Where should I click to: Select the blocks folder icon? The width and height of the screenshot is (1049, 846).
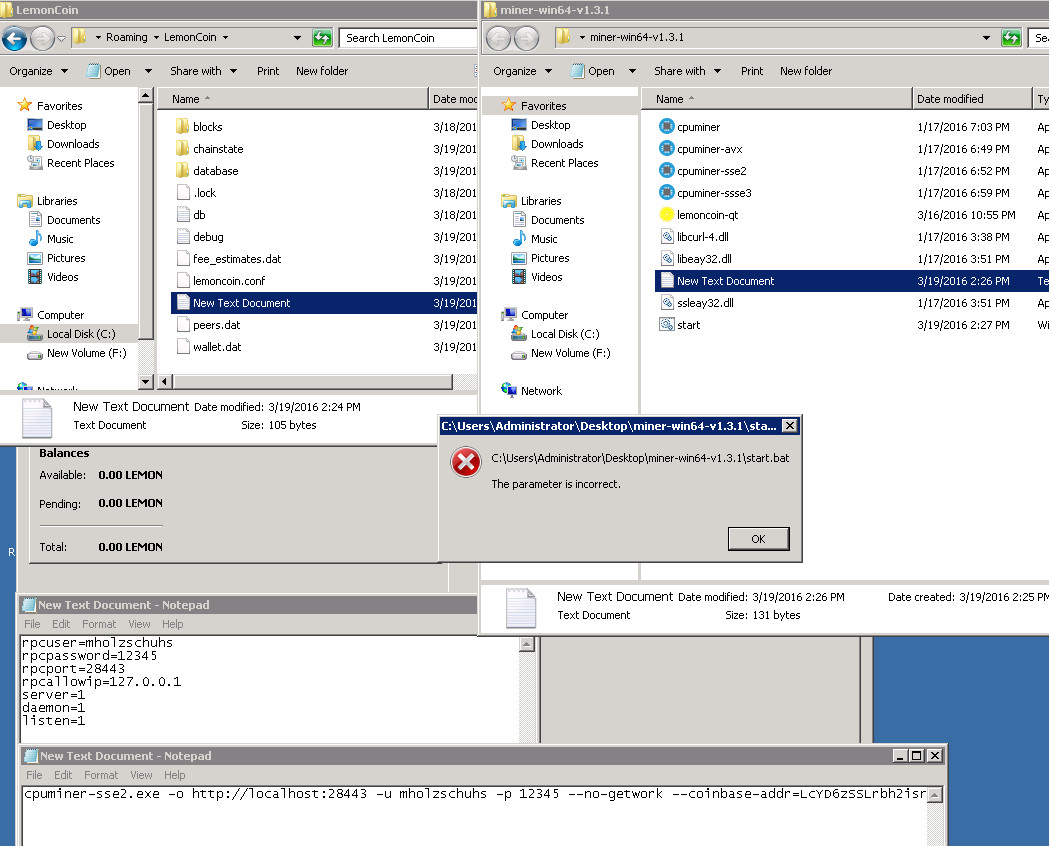(x=183, y=126)
